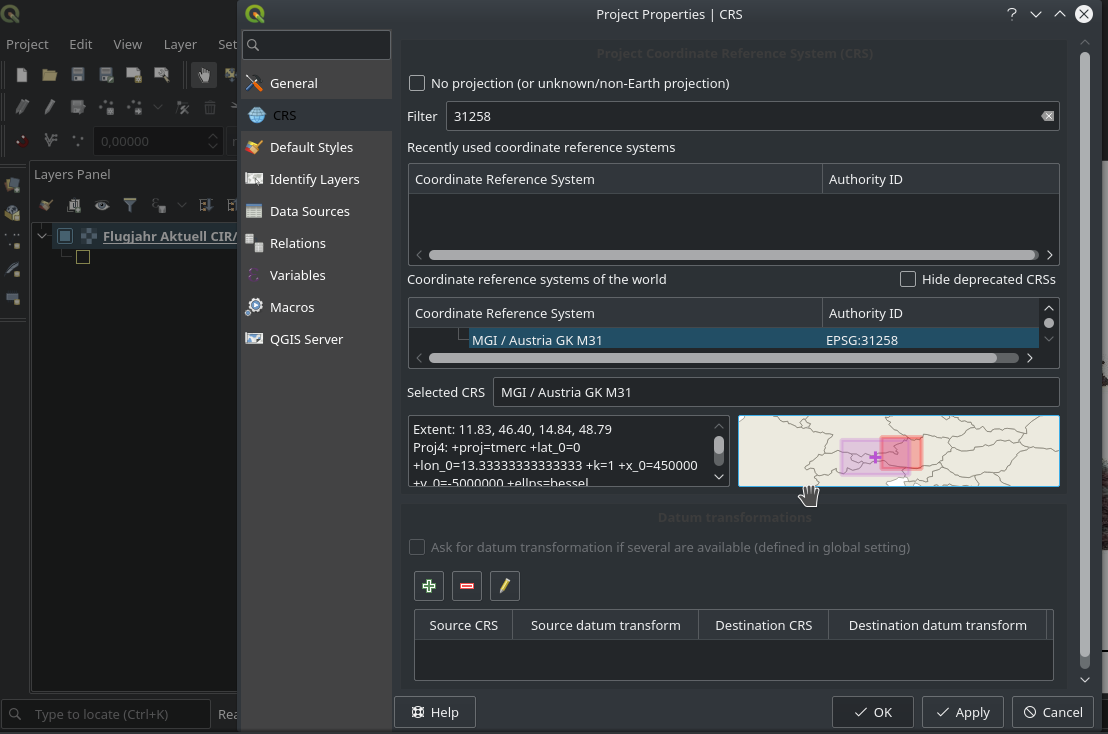Click the New SpatiaLite Layer feather icon
Viewport: 1108px width, 734px height.
12,270
